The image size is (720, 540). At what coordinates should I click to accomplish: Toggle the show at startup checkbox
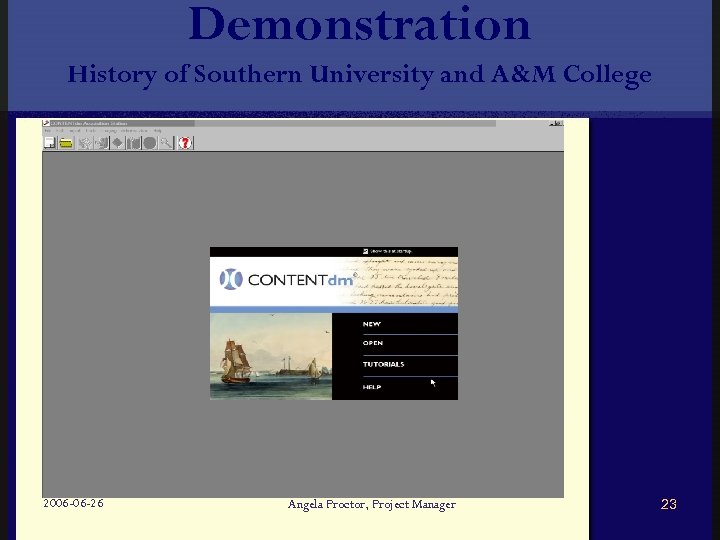(x=366, y=251)
